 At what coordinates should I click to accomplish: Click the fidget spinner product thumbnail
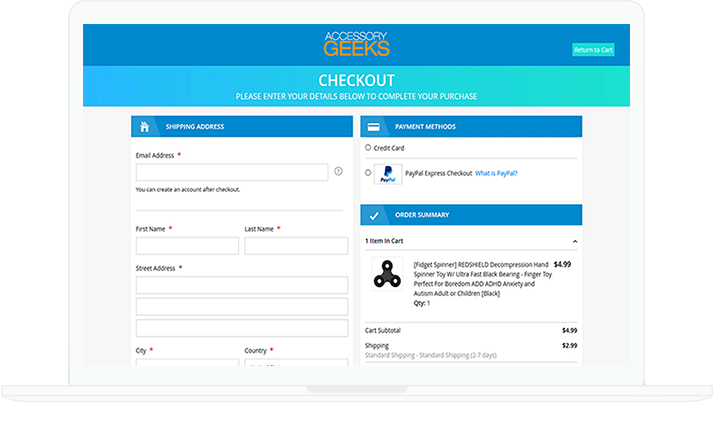coord(388,277)
